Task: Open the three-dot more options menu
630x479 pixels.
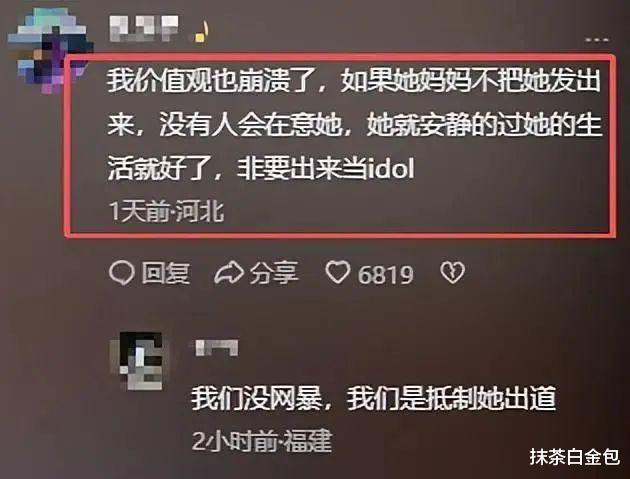Action: pyautogui.click(x=597, y=39)
